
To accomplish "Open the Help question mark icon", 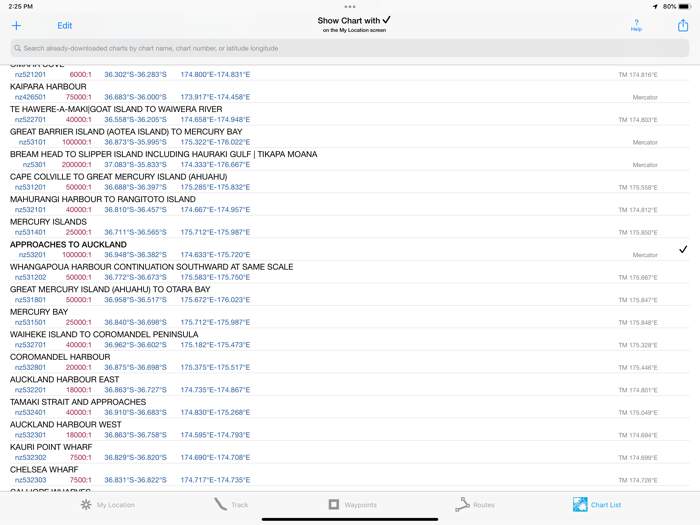I will pyautogui.click(x=636, y=25).
